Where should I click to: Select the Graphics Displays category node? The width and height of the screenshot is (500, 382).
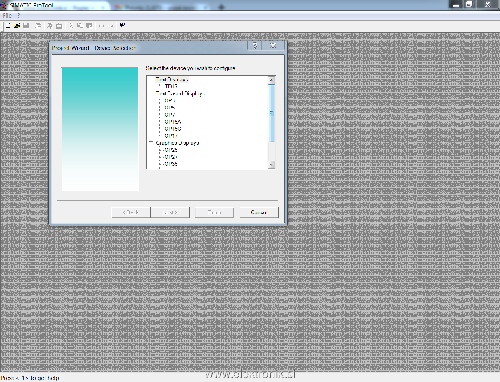click(177, 143)
